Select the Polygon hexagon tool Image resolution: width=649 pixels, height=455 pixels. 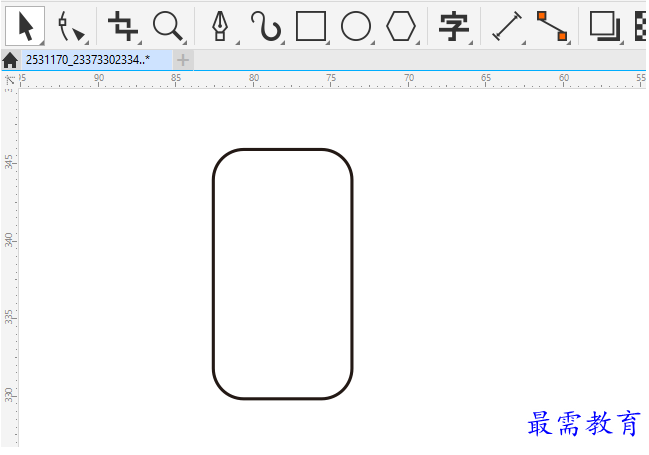tap(401, 26)
